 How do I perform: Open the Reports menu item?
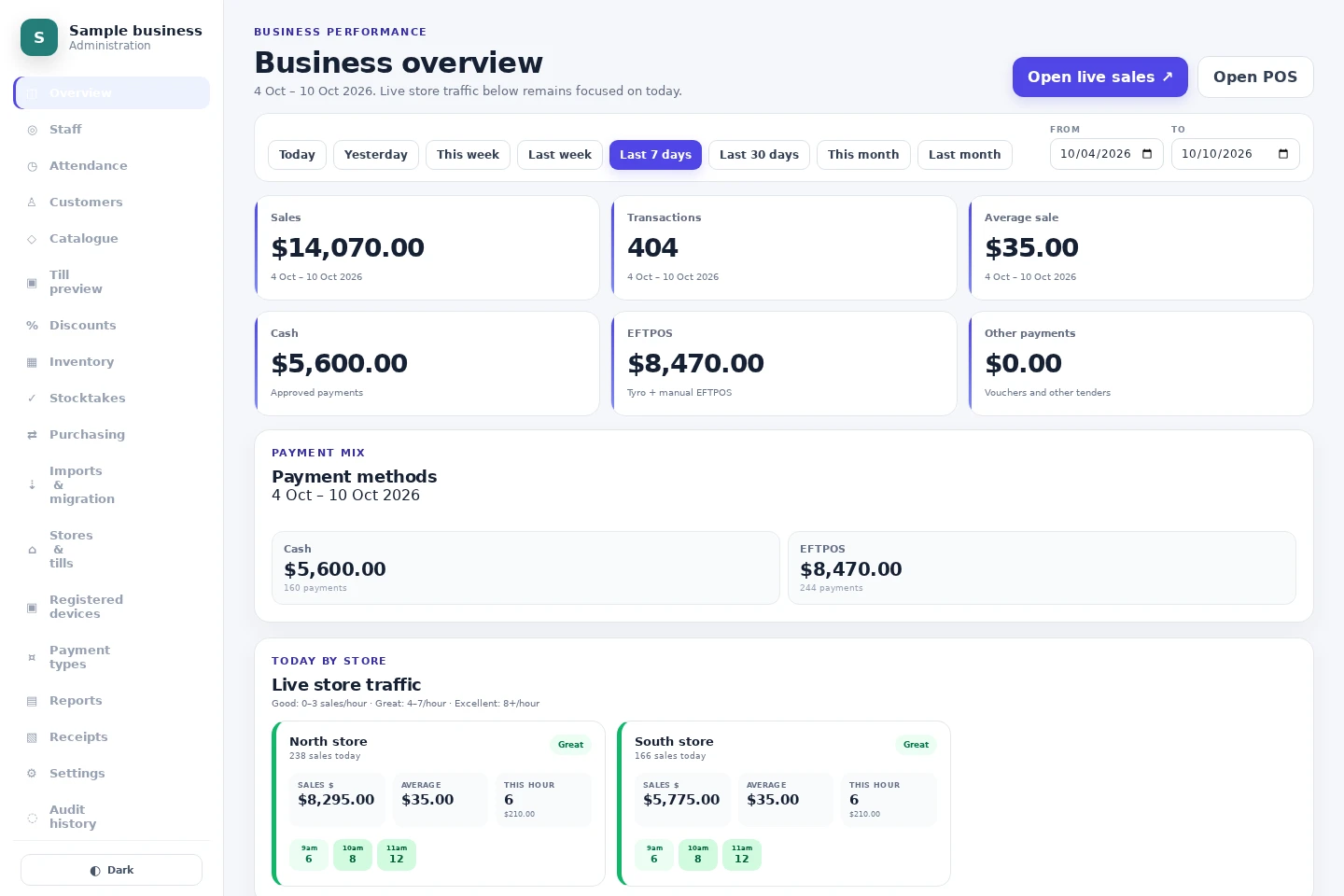point(111,701)
